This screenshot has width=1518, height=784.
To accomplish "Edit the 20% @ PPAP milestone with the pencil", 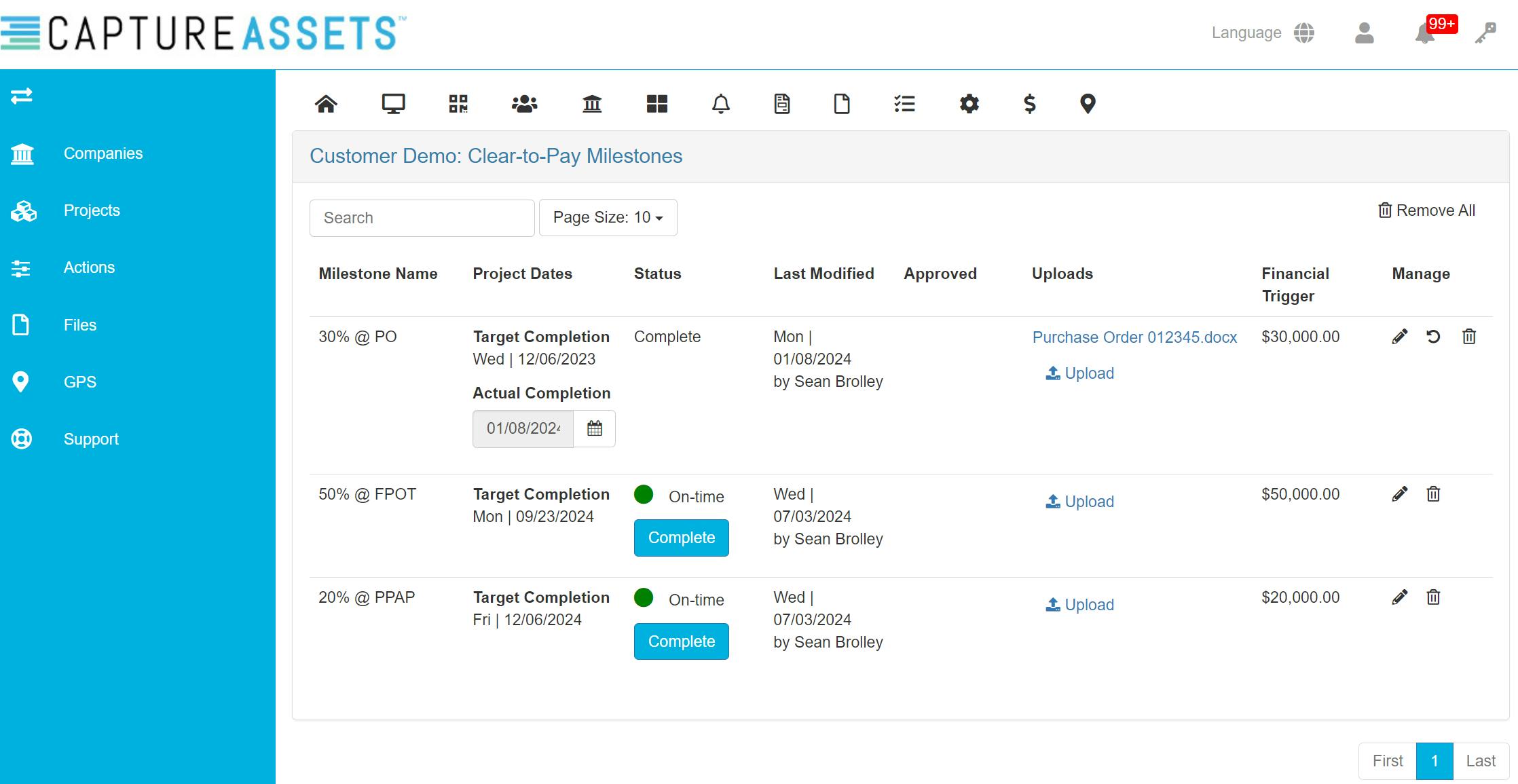I will (x=1399, y=597).
